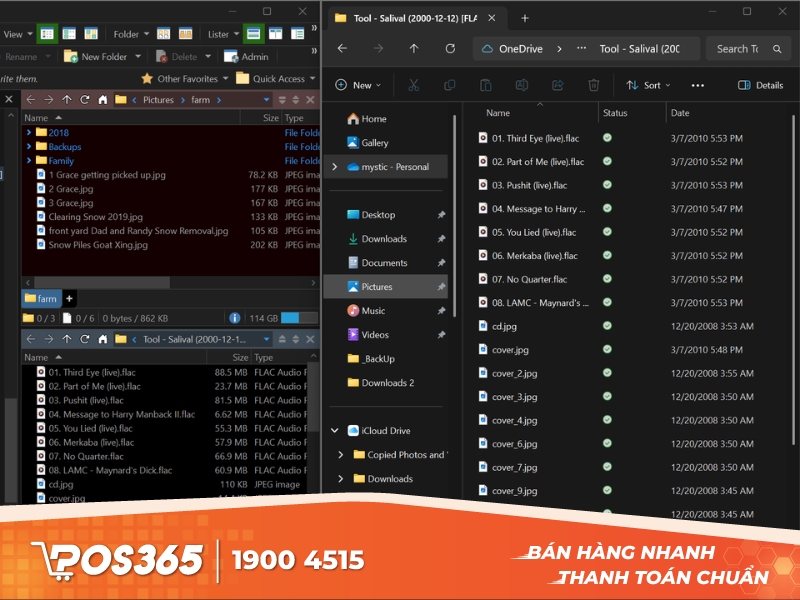Click the Refresh icon in Directory Opus path bar

[x=85, y=99]
